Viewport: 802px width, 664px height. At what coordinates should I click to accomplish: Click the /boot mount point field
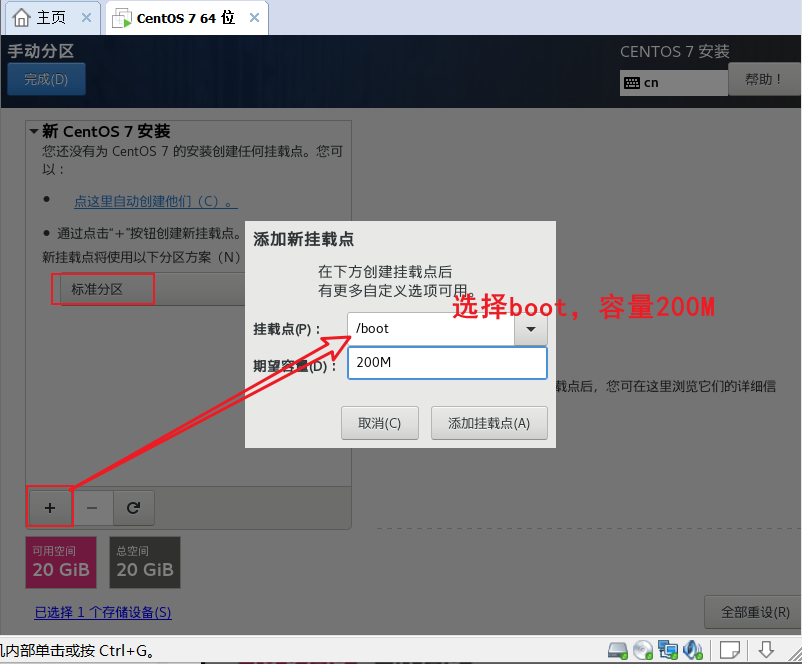coord(431,329)
